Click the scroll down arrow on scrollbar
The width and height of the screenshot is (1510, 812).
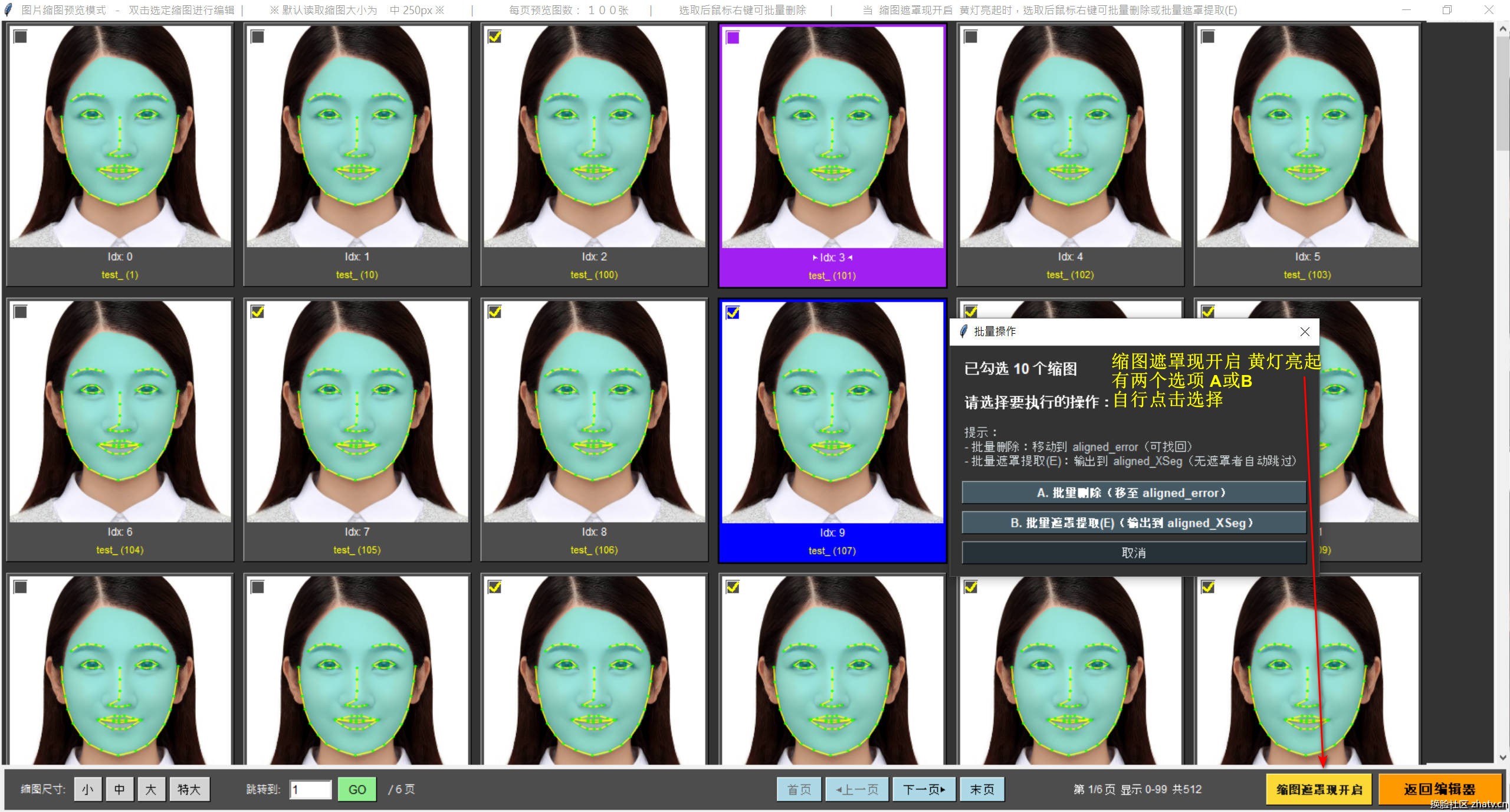click(1502, 758)
